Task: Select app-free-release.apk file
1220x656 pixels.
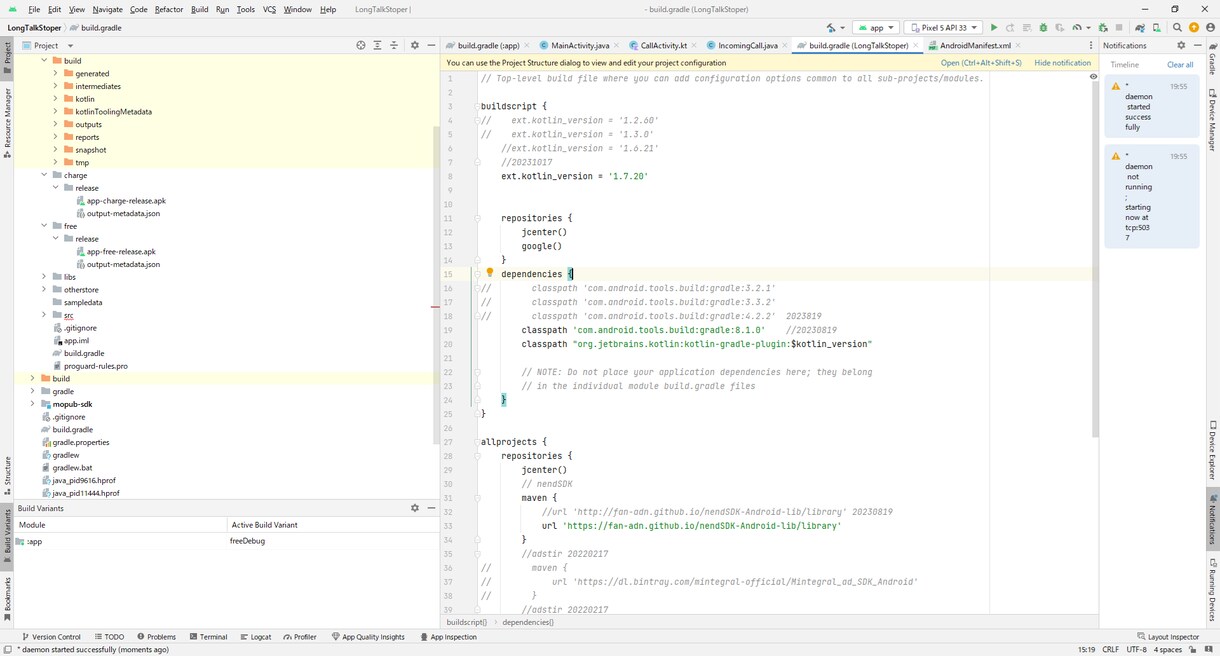Action: click(x=121, y=252)
